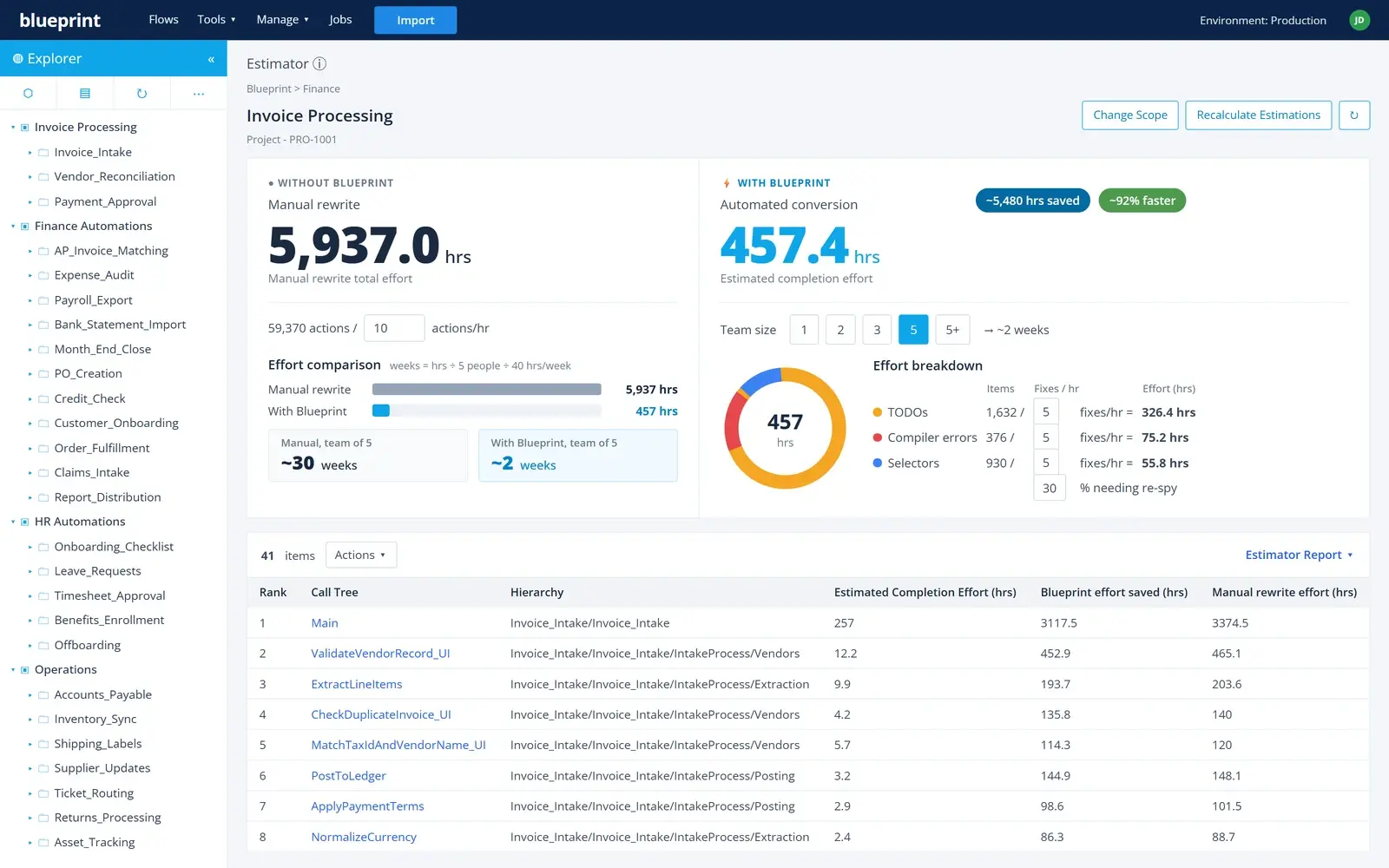Click the list view icon in the Explorer toolbar
Viewport: 1389px width, 868px height.
click(x=85, y=93)
